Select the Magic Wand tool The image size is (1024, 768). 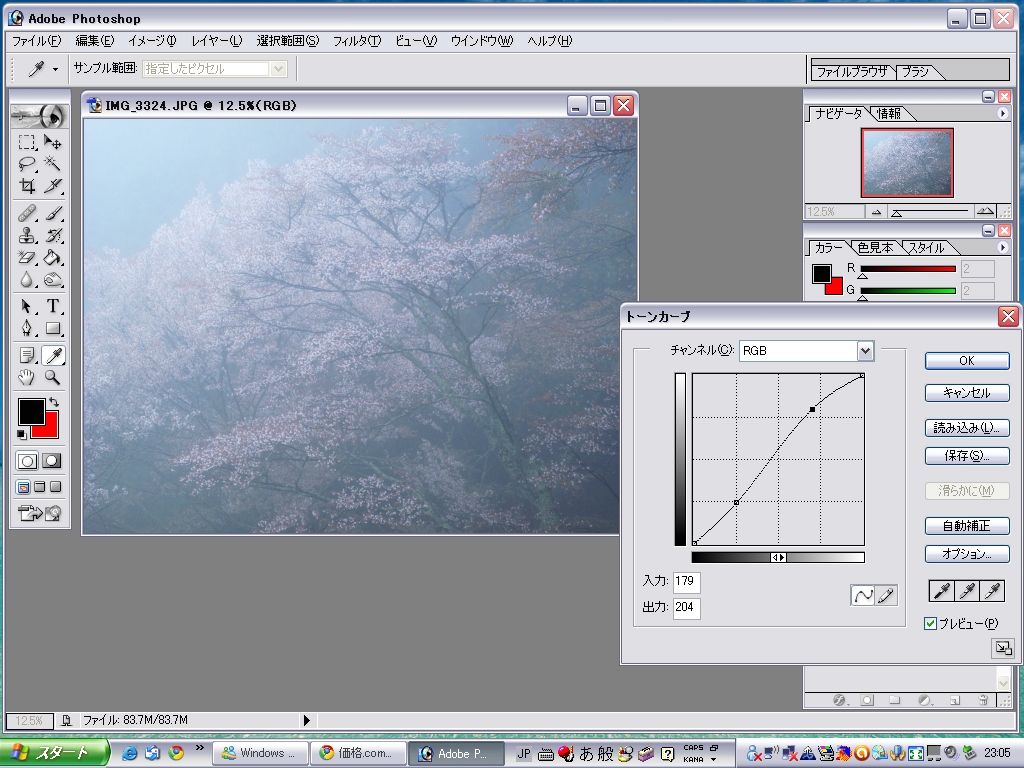coord(52,163)
